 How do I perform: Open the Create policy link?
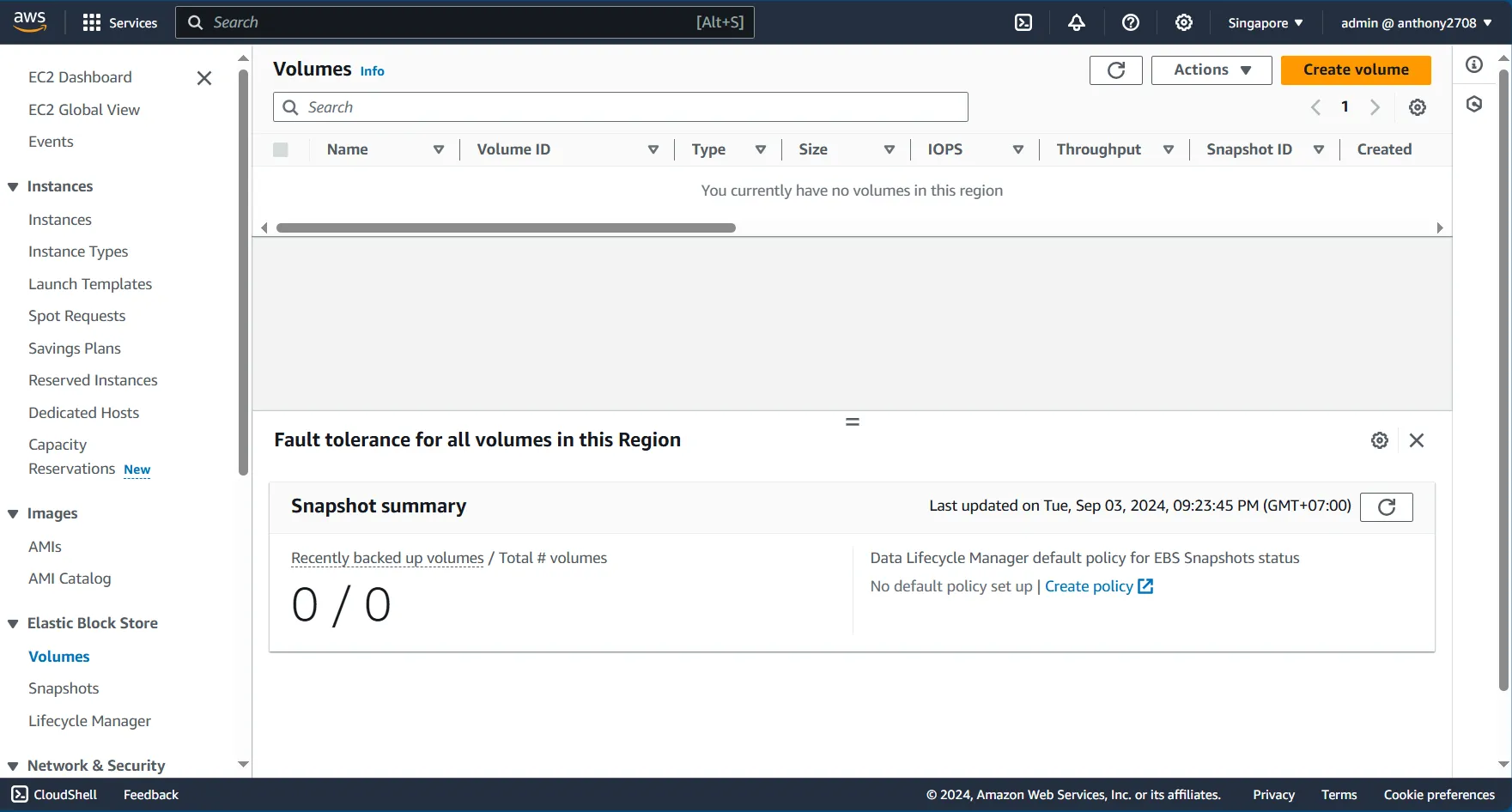[x=1089, y=586]
